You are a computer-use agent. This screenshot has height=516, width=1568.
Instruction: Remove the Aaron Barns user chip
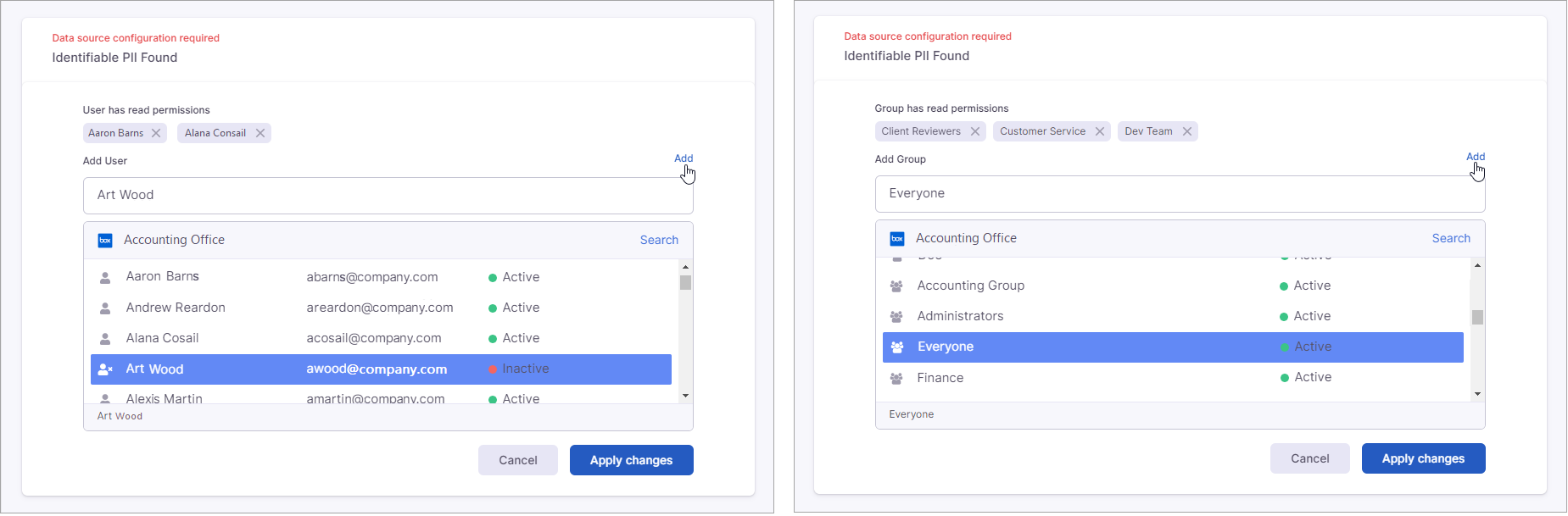tap(156, 133)
